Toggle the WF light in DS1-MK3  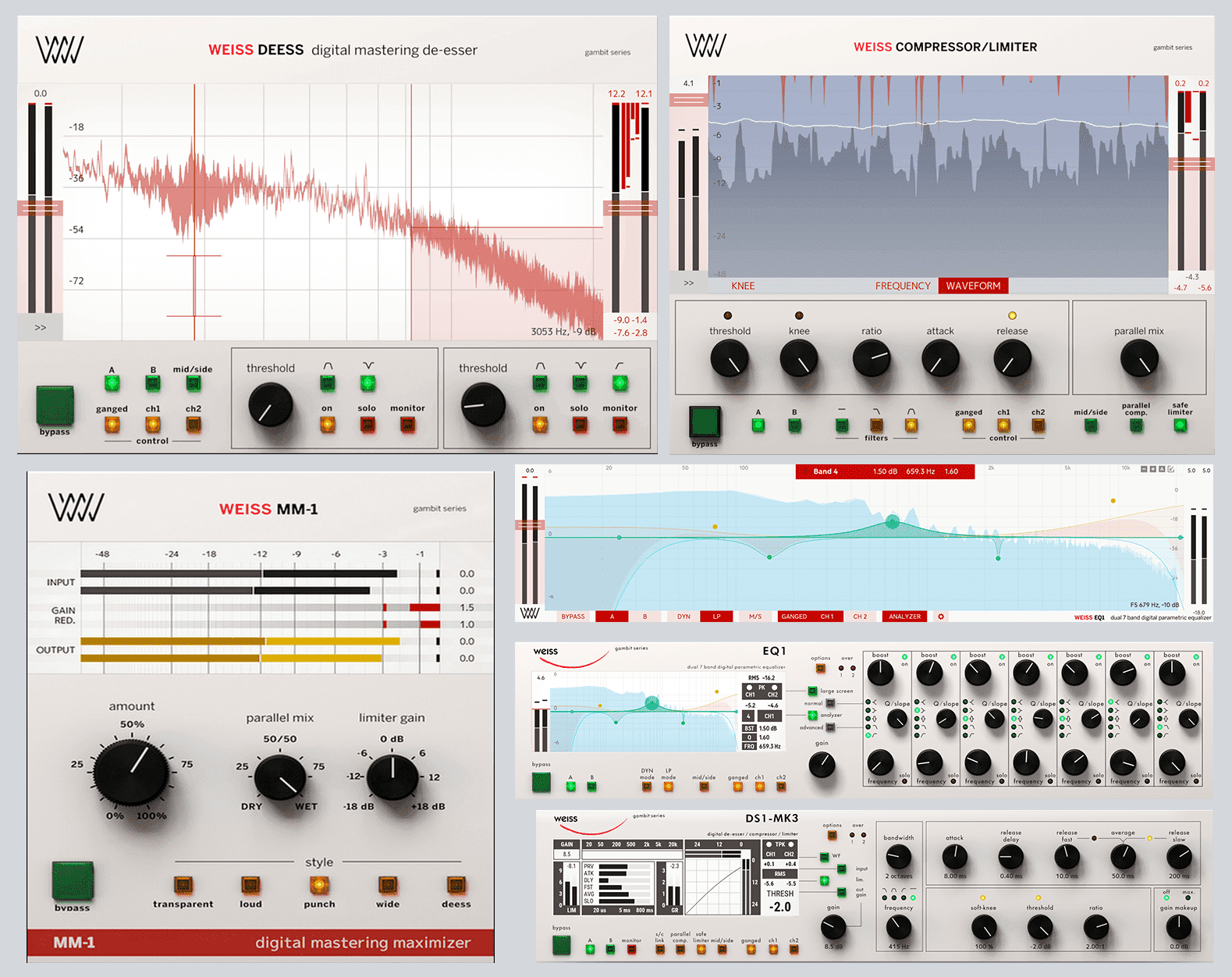click(x=824, y=857)
